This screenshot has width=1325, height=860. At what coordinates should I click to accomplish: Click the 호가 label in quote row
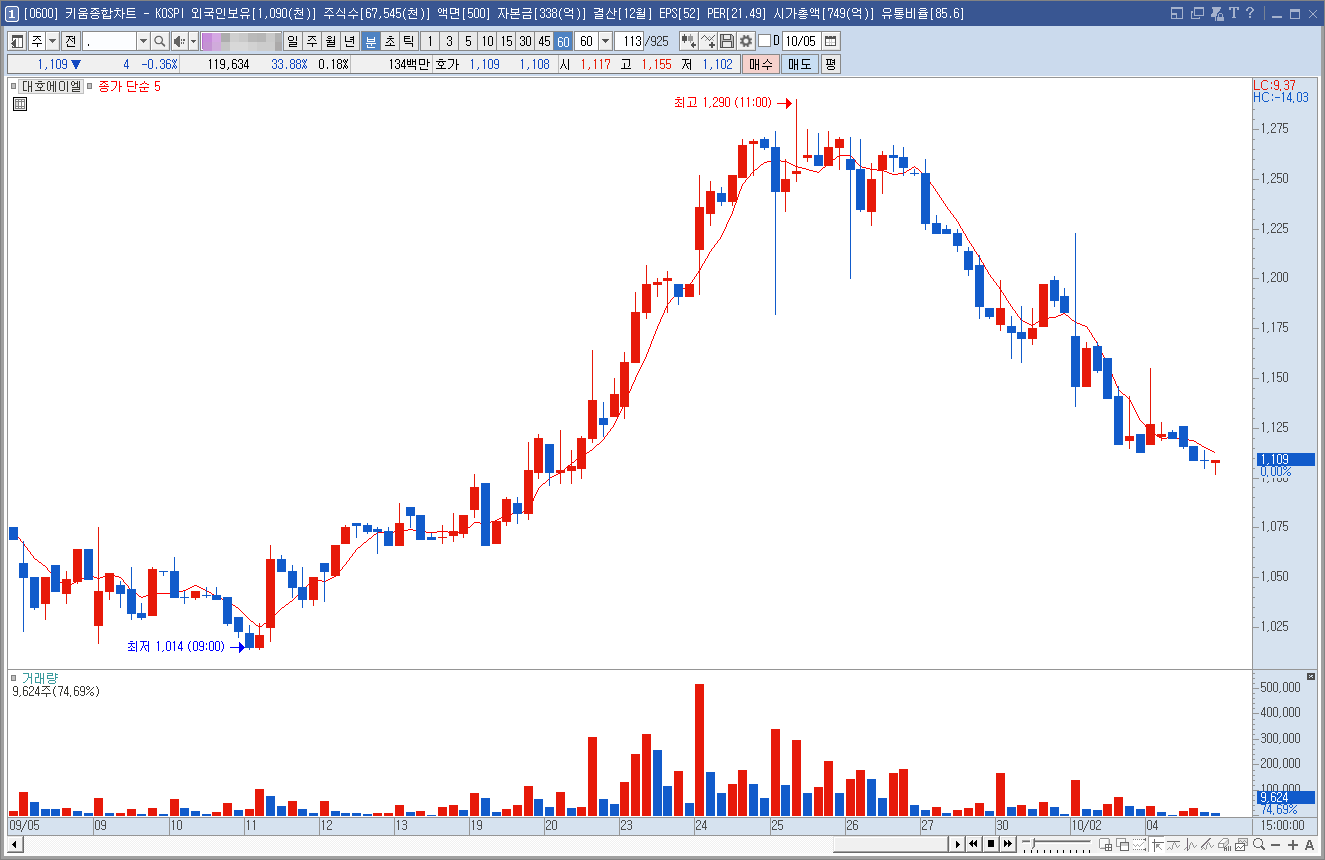(x=447, y=64)
